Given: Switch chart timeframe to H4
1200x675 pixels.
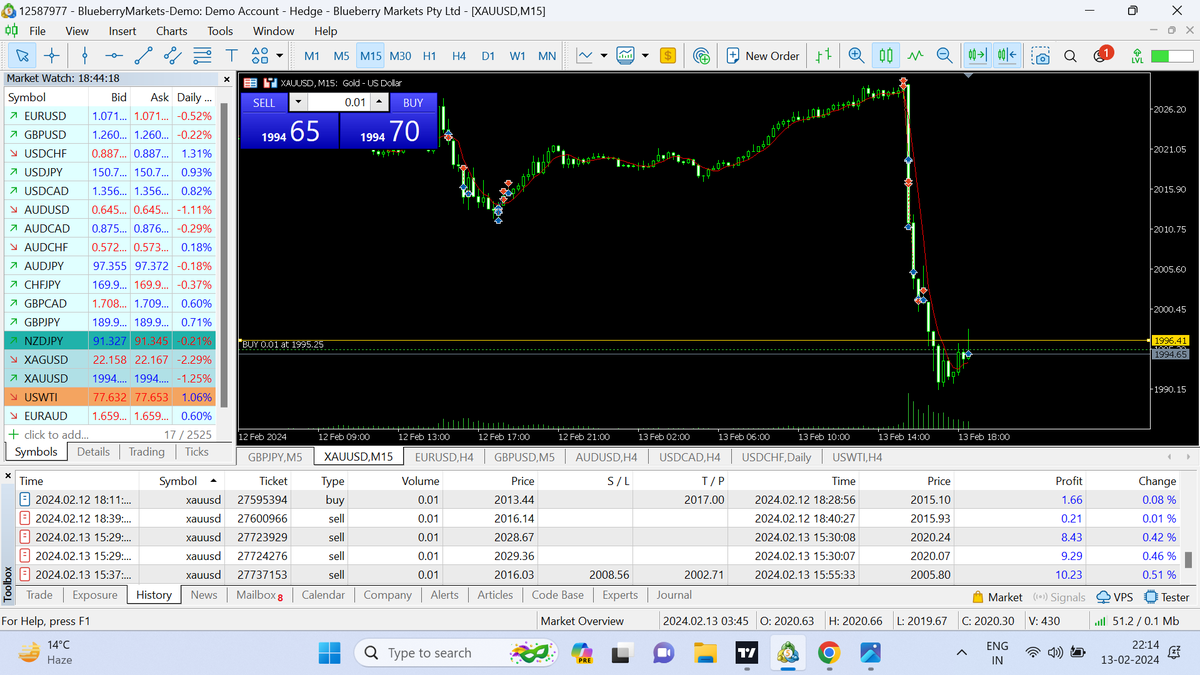Looking at the screenshot, I should (x=459, y=56).
